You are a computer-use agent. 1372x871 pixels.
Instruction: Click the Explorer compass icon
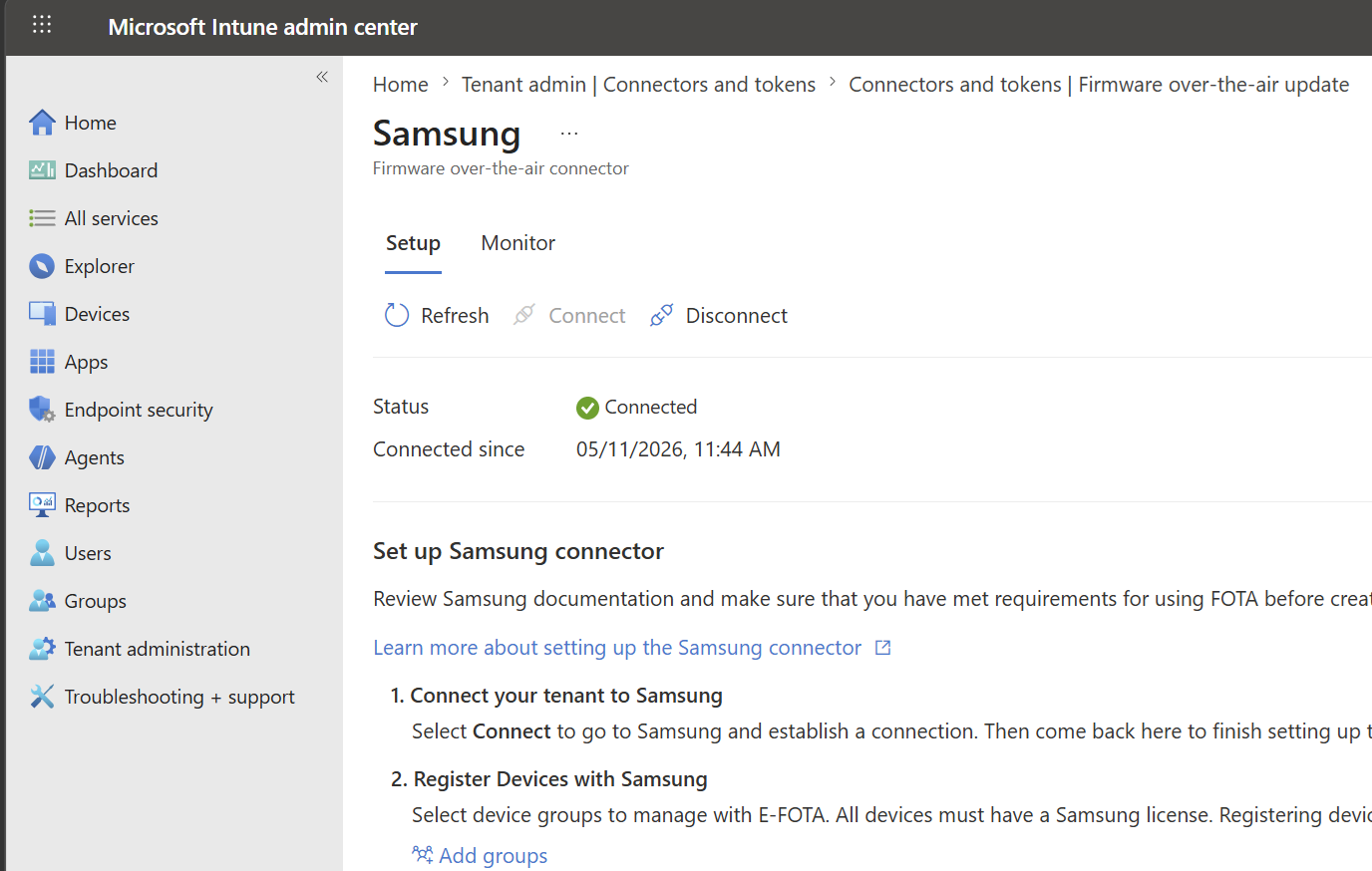(42, 266)
